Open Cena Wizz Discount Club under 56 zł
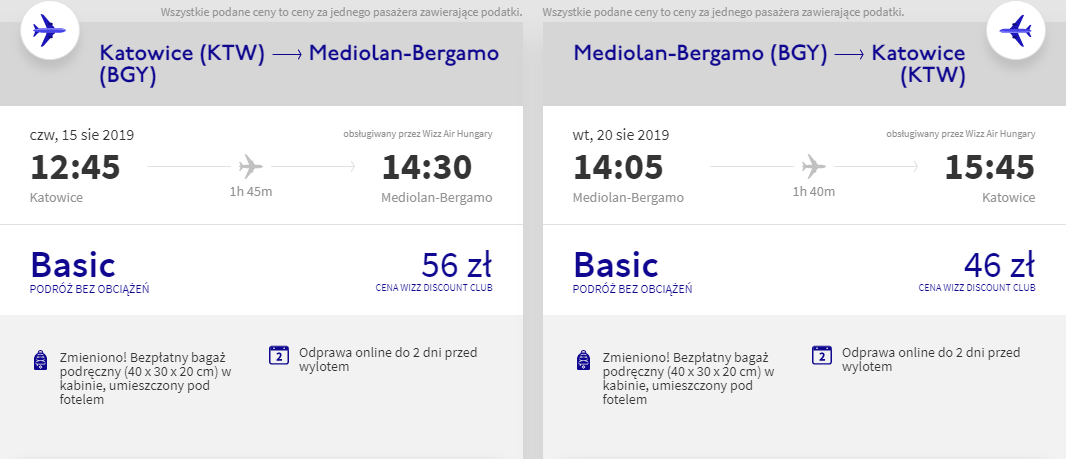 click(434, 288)
